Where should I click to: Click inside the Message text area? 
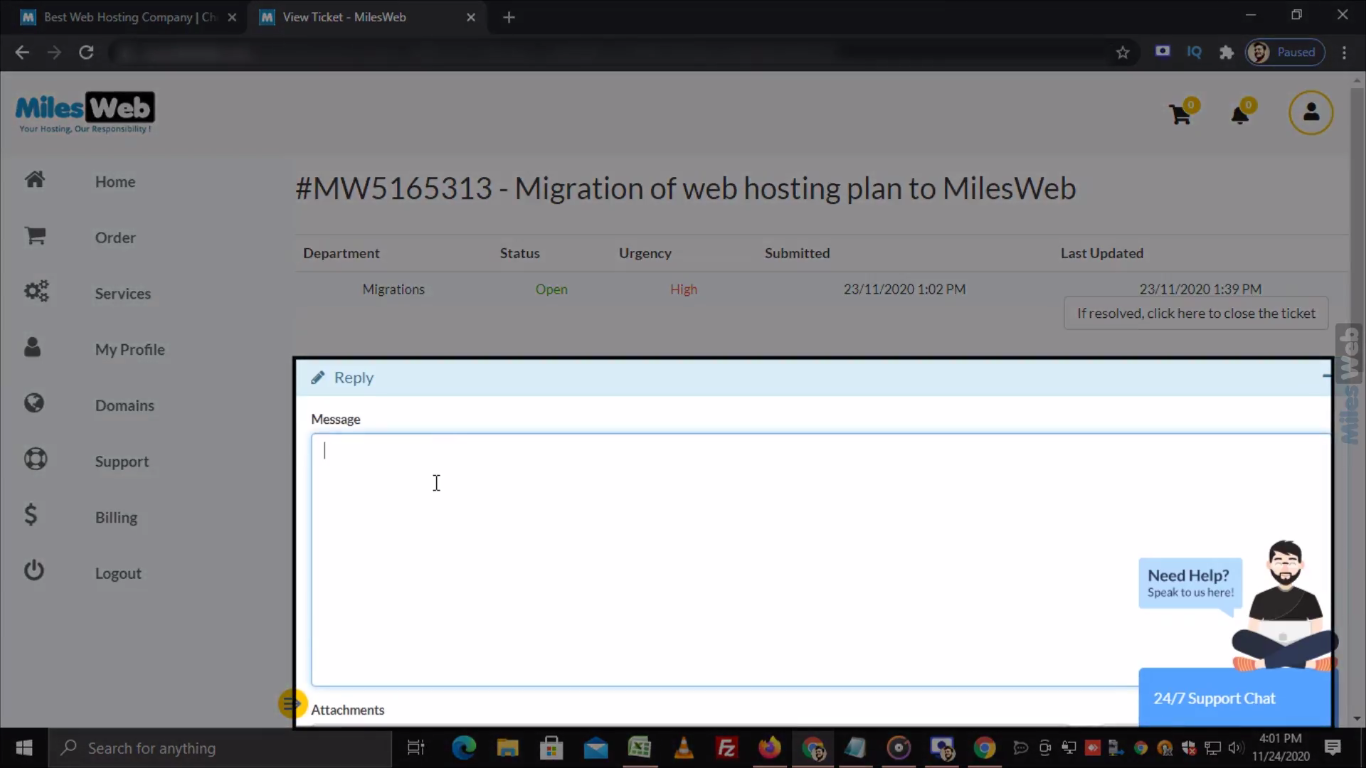click(820, 560)
